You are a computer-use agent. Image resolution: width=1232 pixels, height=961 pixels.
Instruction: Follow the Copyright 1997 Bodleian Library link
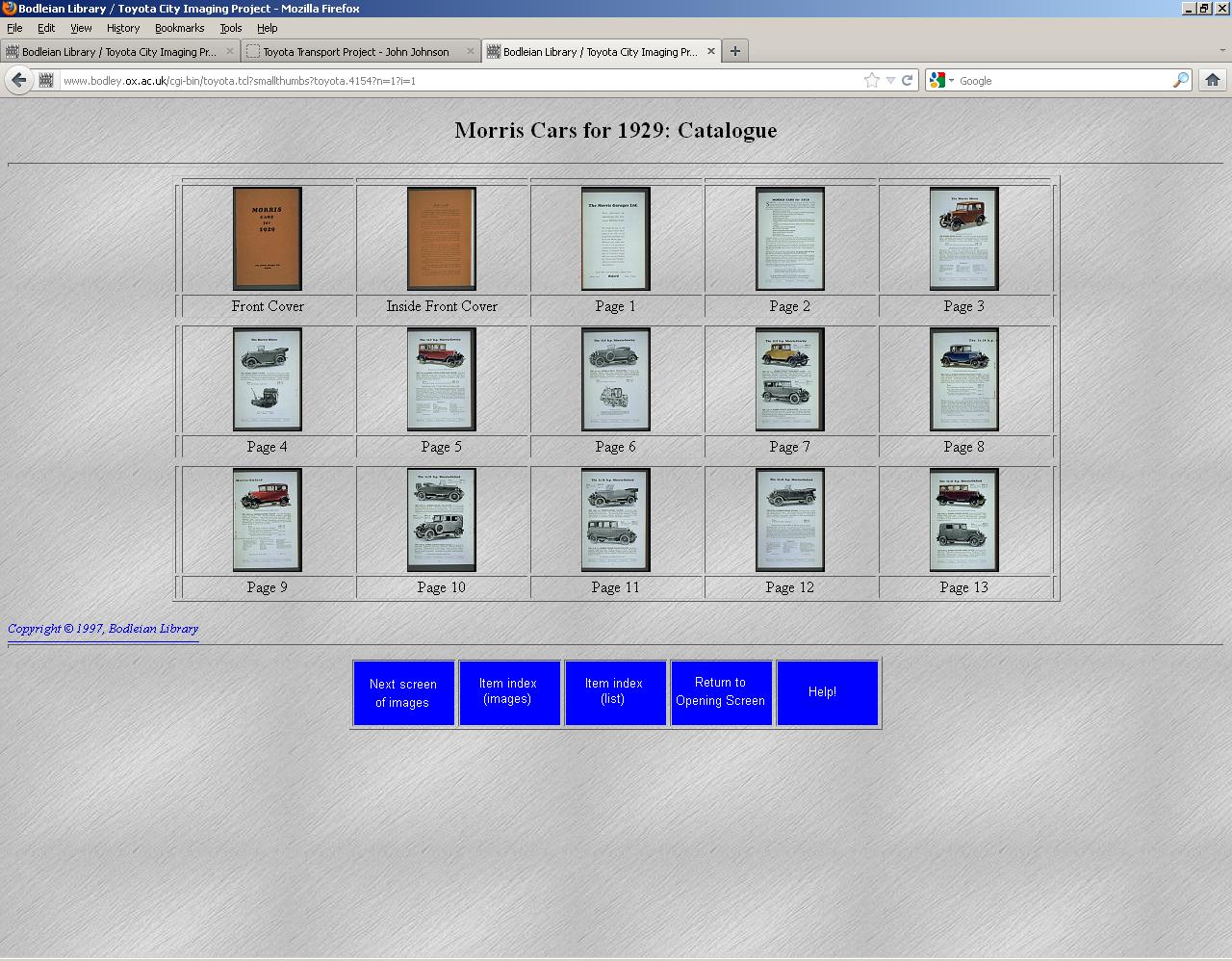(x=102, y=628)
